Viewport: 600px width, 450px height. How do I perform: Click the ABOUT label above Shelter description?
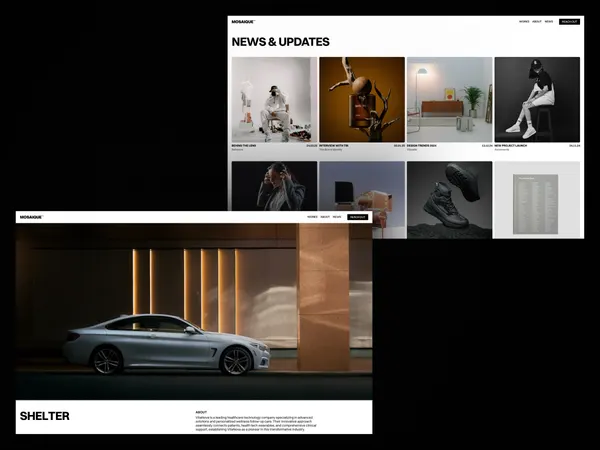[x=201, y=412]
